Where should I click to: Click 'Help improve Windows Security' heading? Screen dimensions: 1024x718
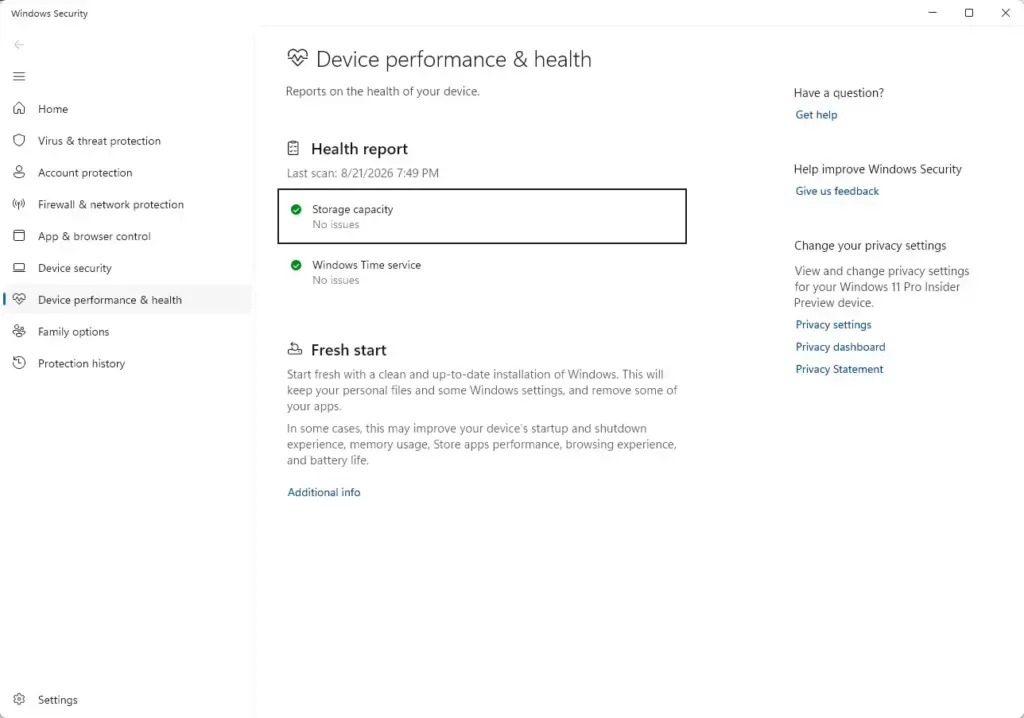[877, 169]
